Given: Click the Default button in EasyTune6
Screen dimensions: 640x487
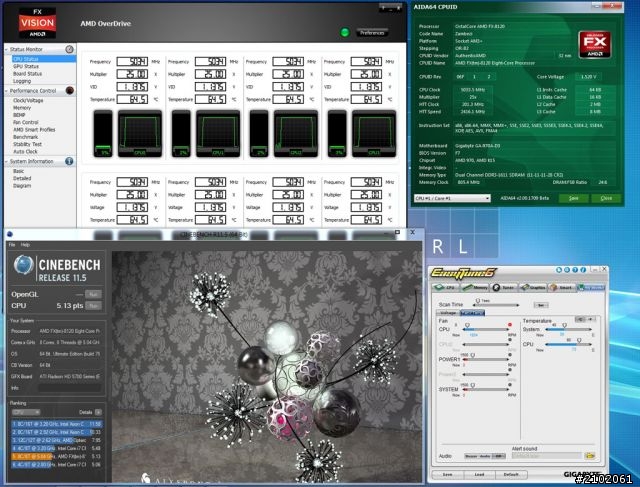Looking at the screenshot, I should click(x=511, y=474).
